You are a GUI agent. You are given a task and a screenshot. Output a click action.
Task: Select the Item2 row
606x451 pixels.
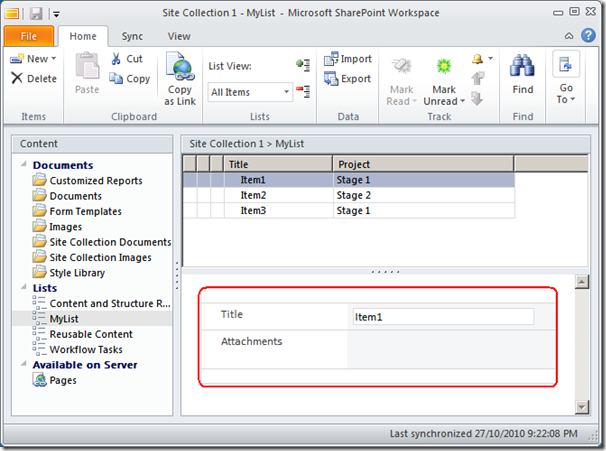[349, 195]
